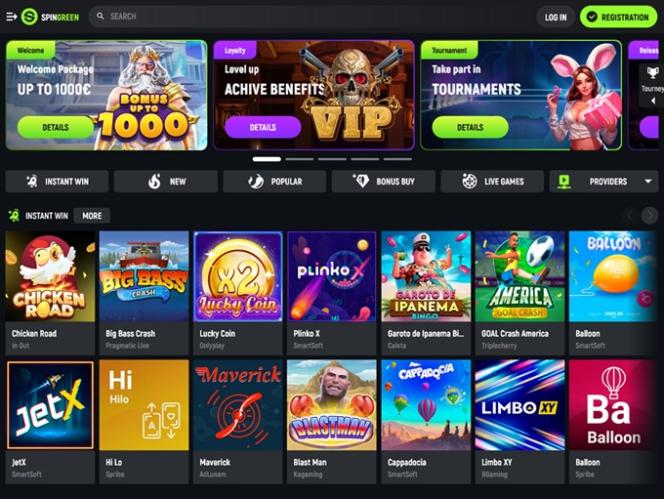Open the hamburger side menu icon
The image size is (664, 499).
11,17
